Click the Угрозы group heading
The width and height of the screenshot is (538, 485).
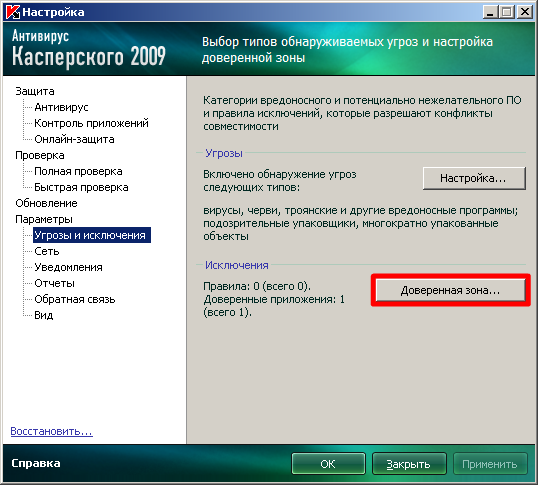(x=224, y=153)
